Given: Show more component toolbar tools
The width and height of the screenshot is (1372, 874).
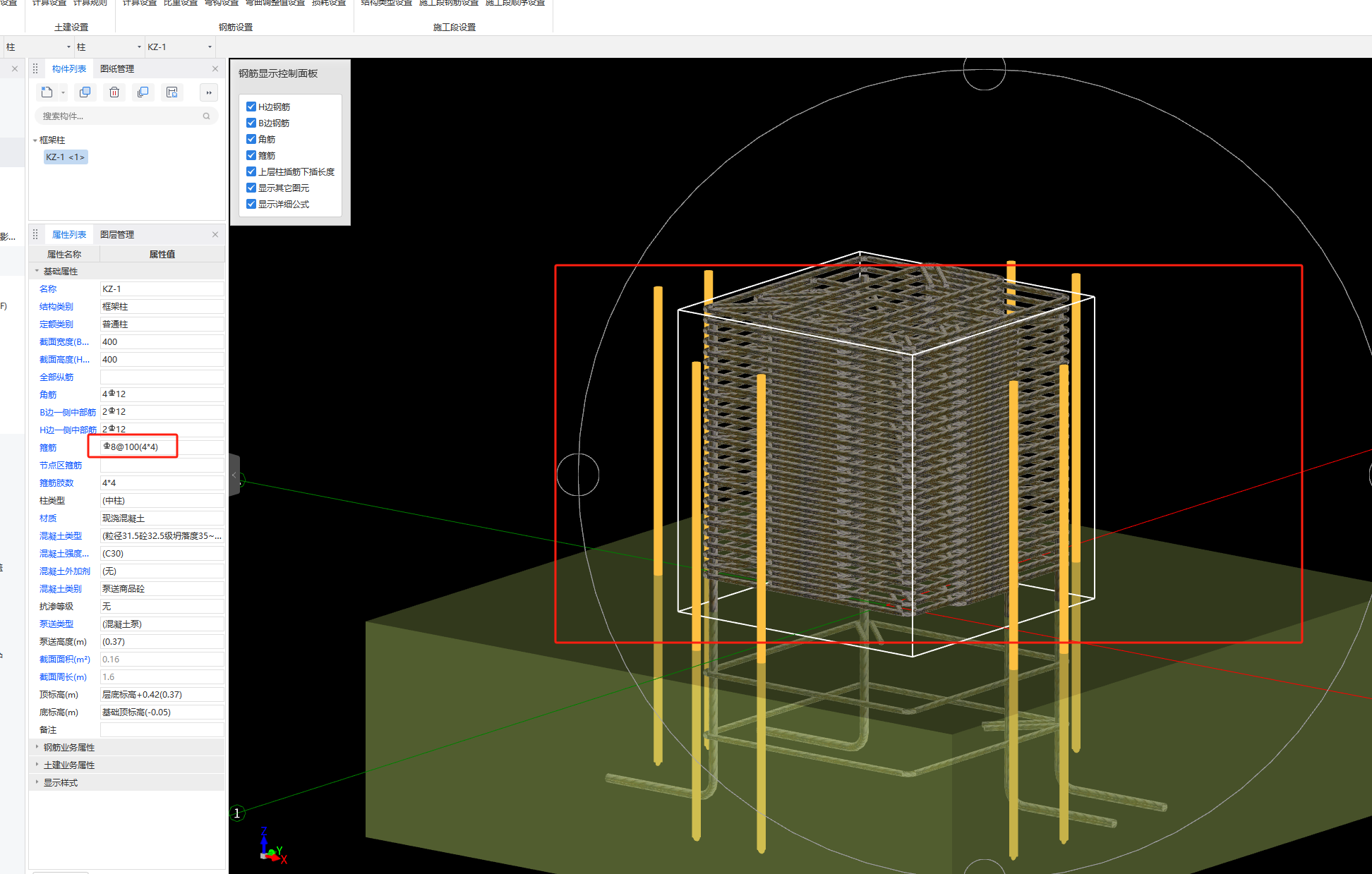Looking at the screenshot, I should click(209, 92).
